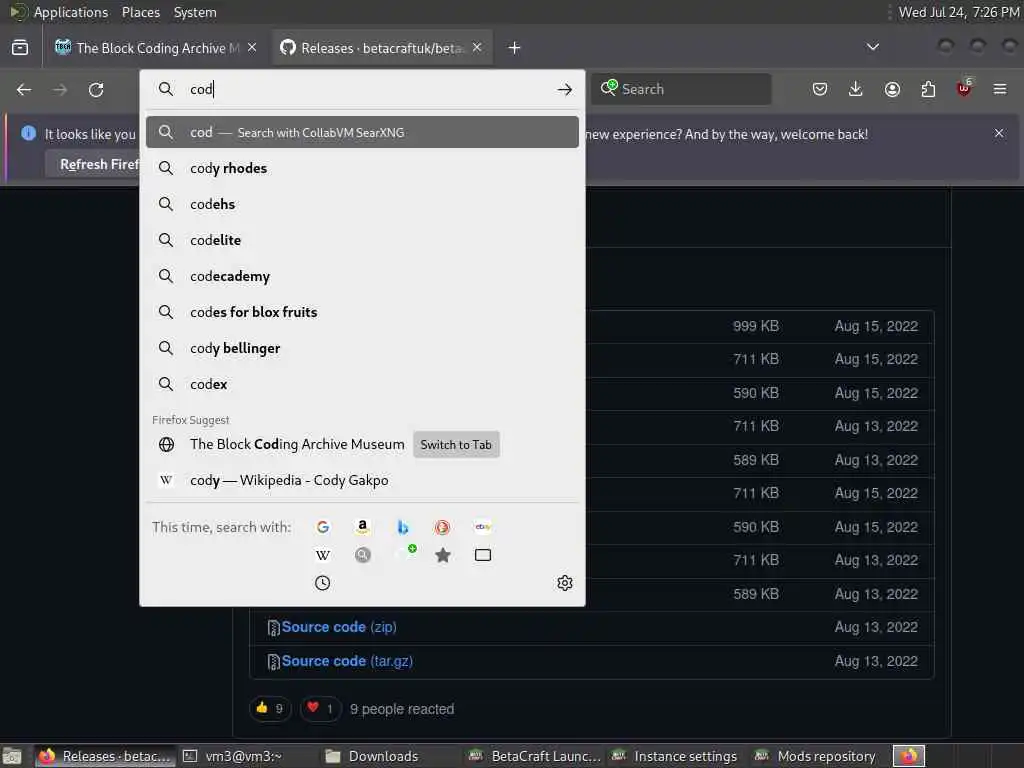Open uBlock Origin extension icon
This screenshot has height=768, width=1024.
pyautogui.click(x=964, y=88)
